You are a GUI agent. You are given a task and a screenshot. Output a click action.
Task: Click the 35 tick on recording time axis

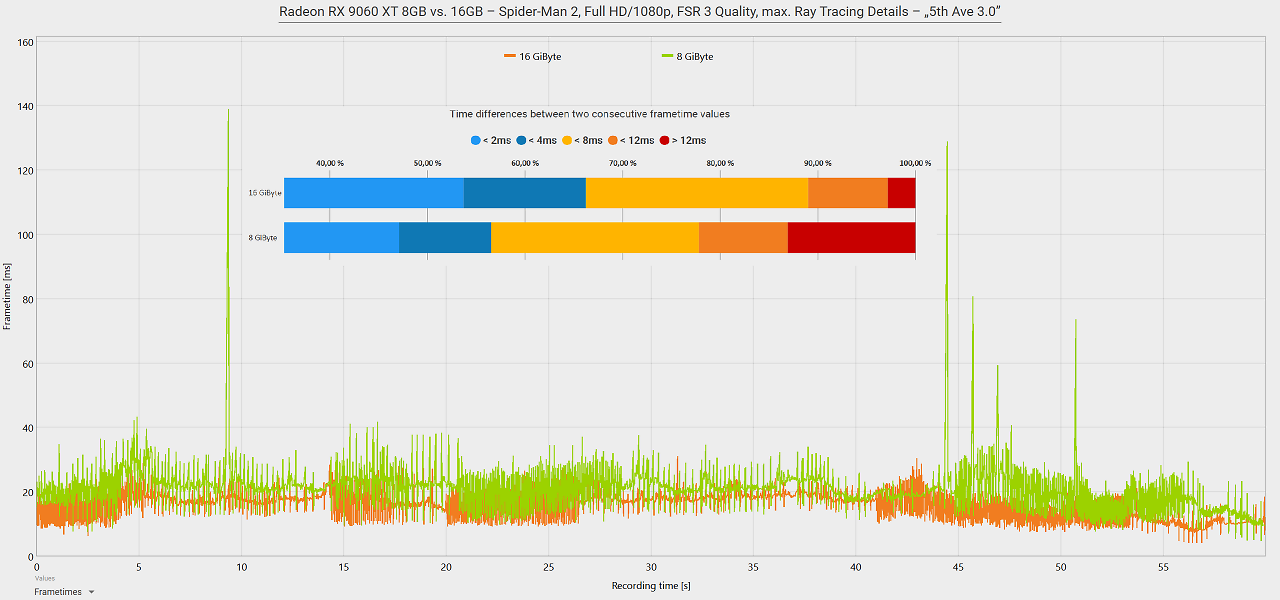(x=753, y=567)
